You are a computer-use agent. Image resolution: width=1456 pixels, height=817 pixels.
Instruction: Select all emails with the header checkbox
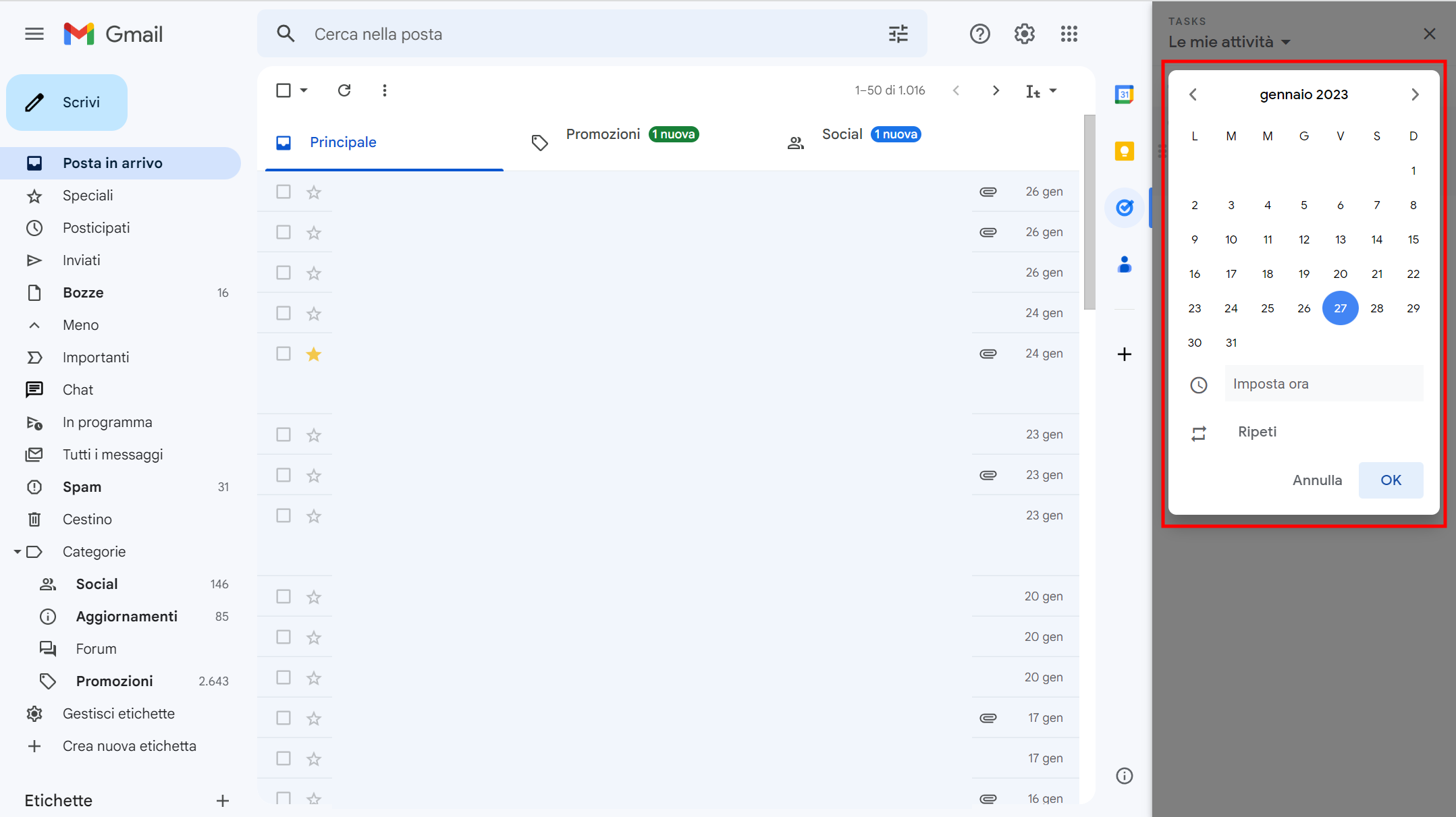coord(284,90)
